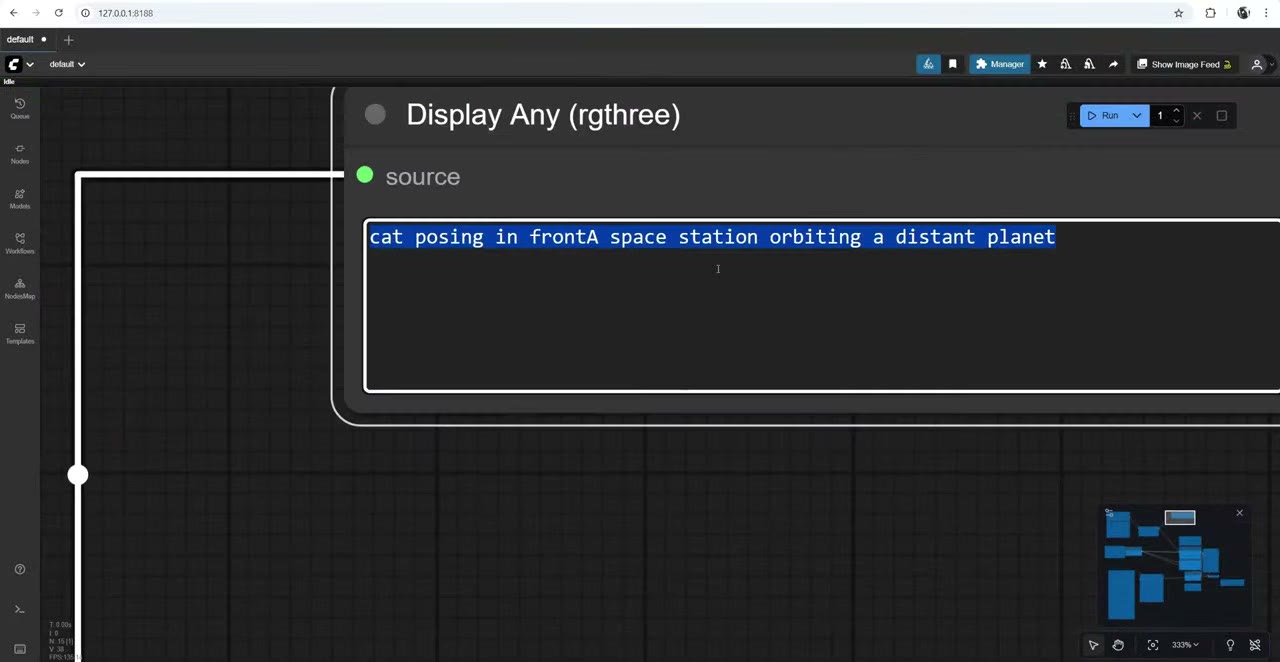The height and width of the screenshot is (662, 1280).
Task: Close the minimap panel
Action: [1239, 513]
